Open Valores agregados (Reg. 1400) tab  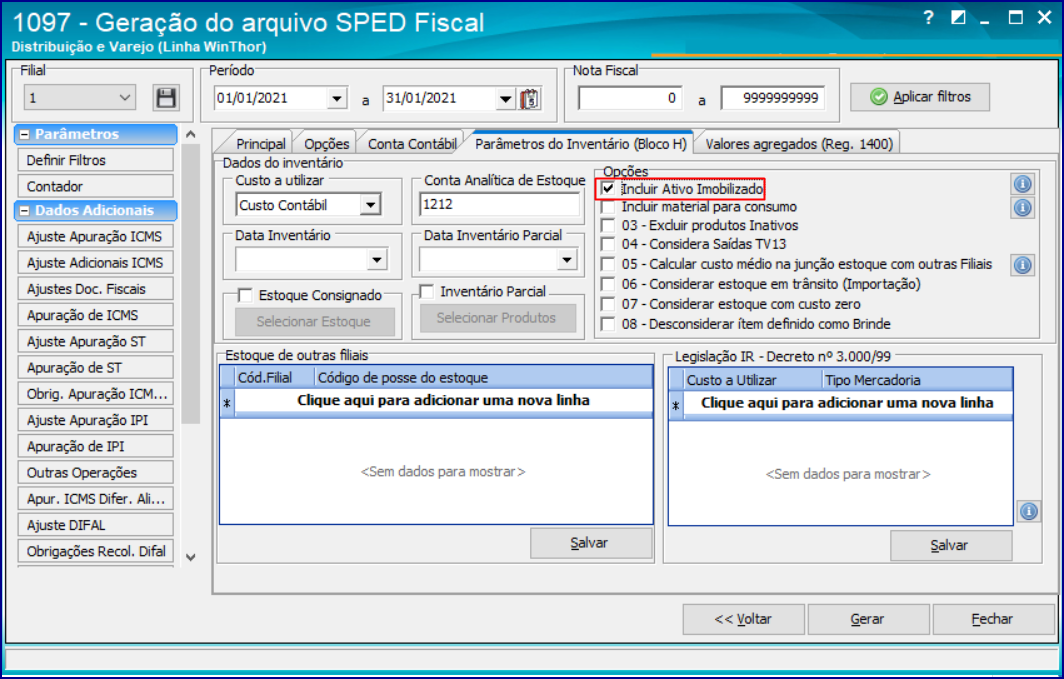point(799,144)
